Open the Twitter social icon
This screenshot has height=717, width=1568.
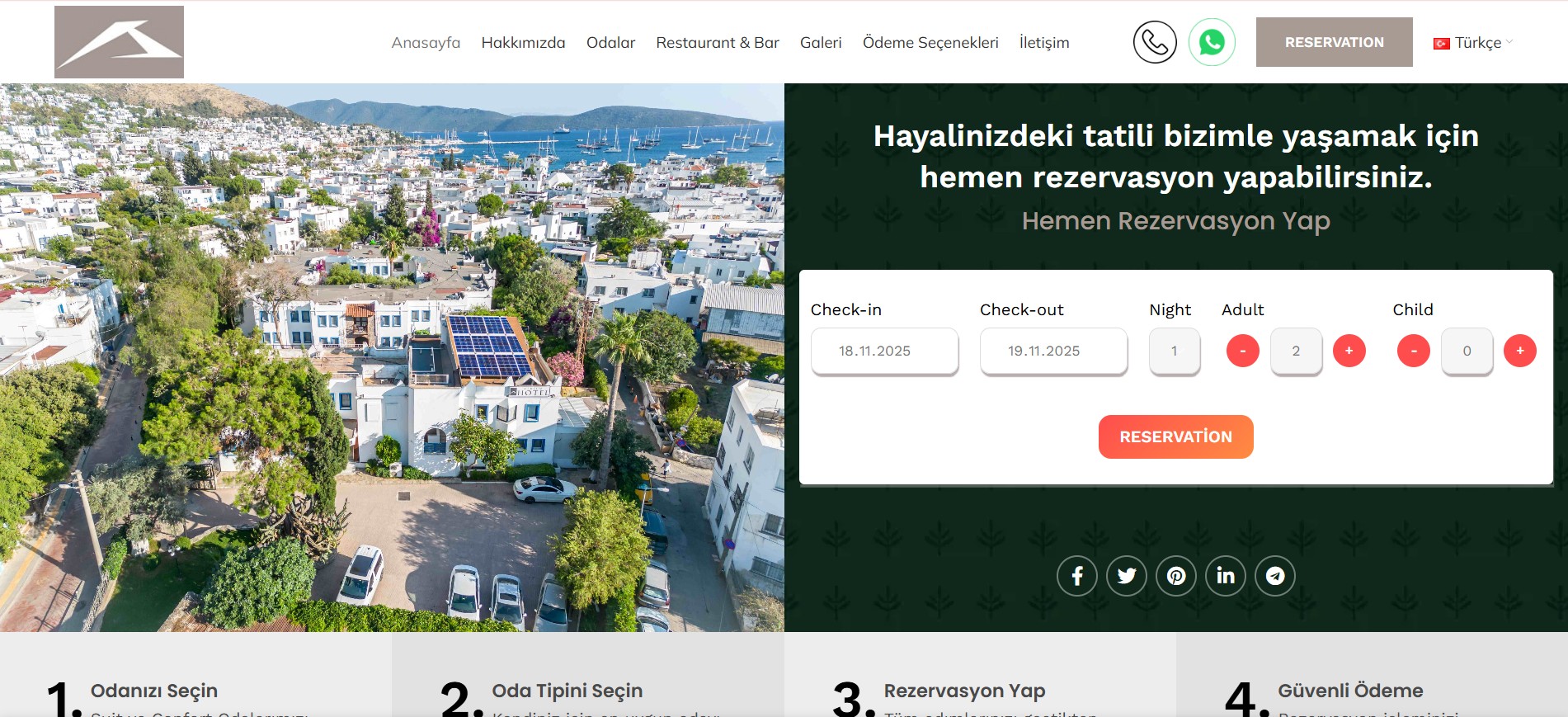click(x=1126, y=576)
